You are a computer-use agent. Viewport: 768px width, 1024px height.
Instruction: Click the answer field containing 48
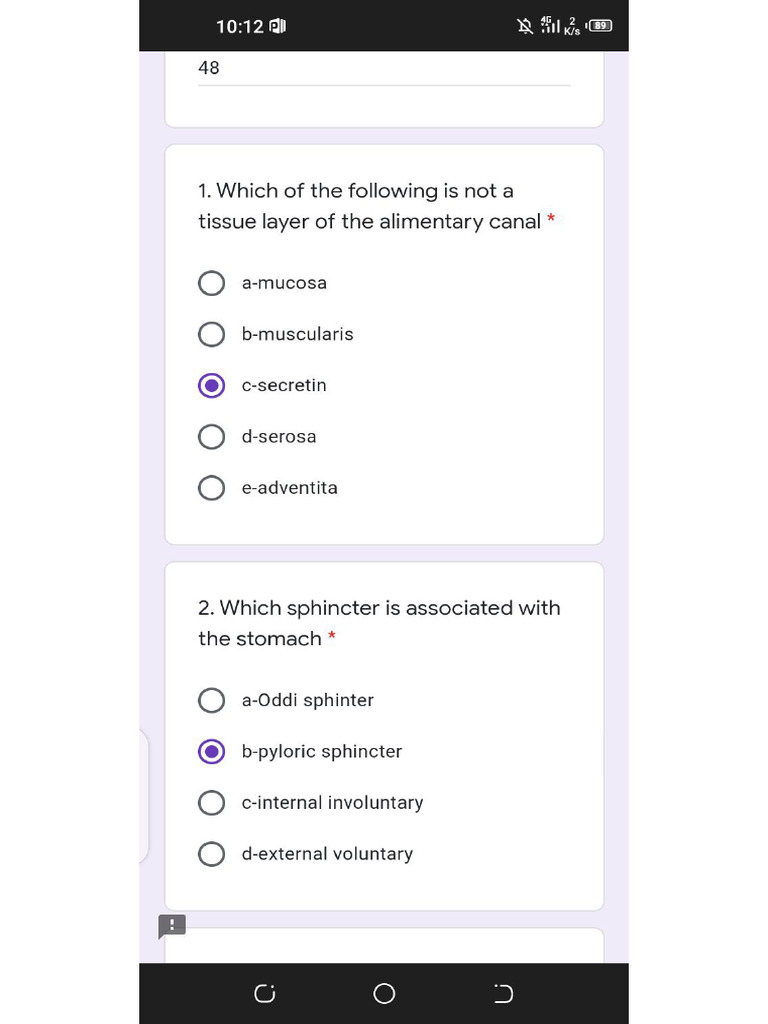pos(384,69)
